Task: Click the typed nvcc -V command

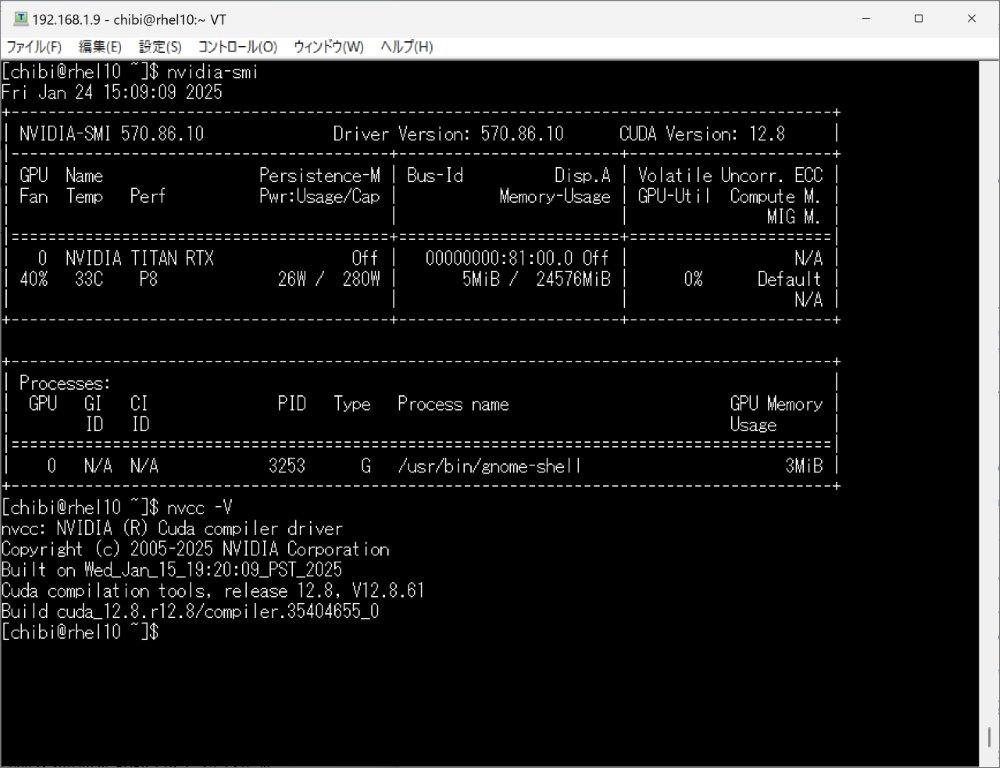Action: pos(199,507)
